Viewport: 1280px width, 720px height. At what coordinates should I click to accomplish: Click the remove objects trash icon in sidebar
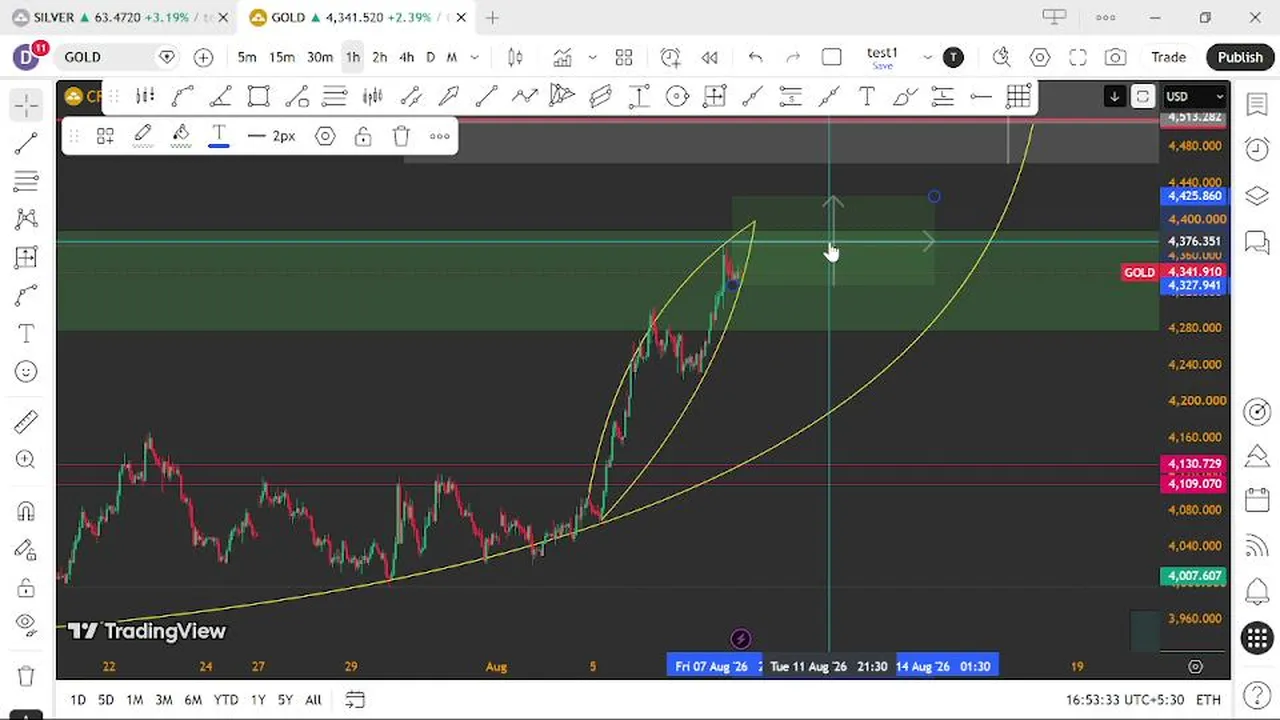click(27, 676)
